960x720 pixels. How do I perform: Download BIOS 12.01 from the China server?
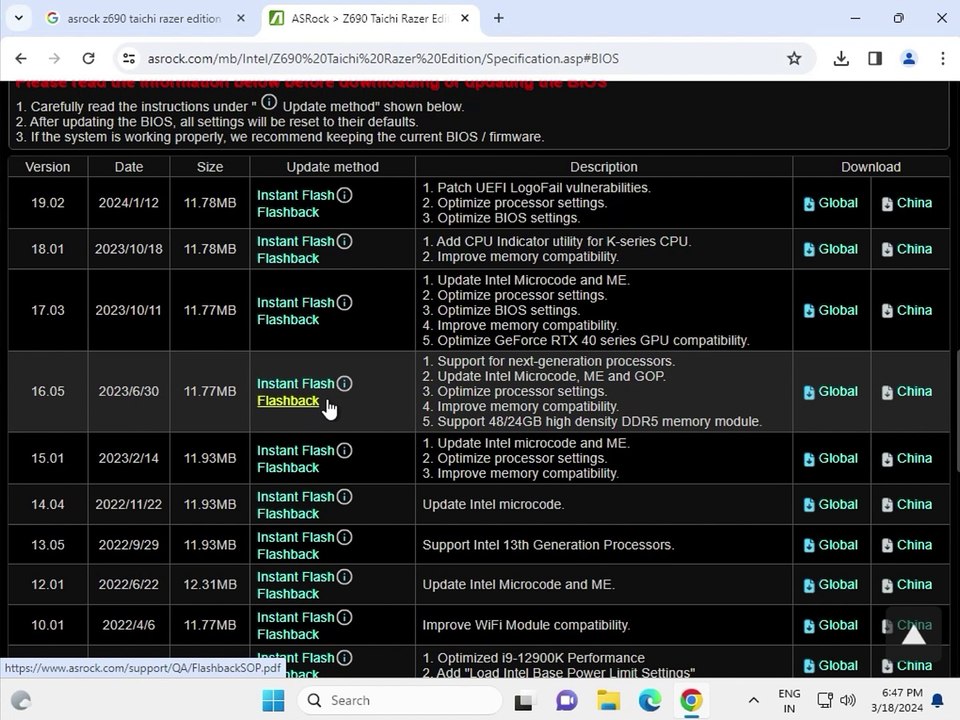[907, 585]
